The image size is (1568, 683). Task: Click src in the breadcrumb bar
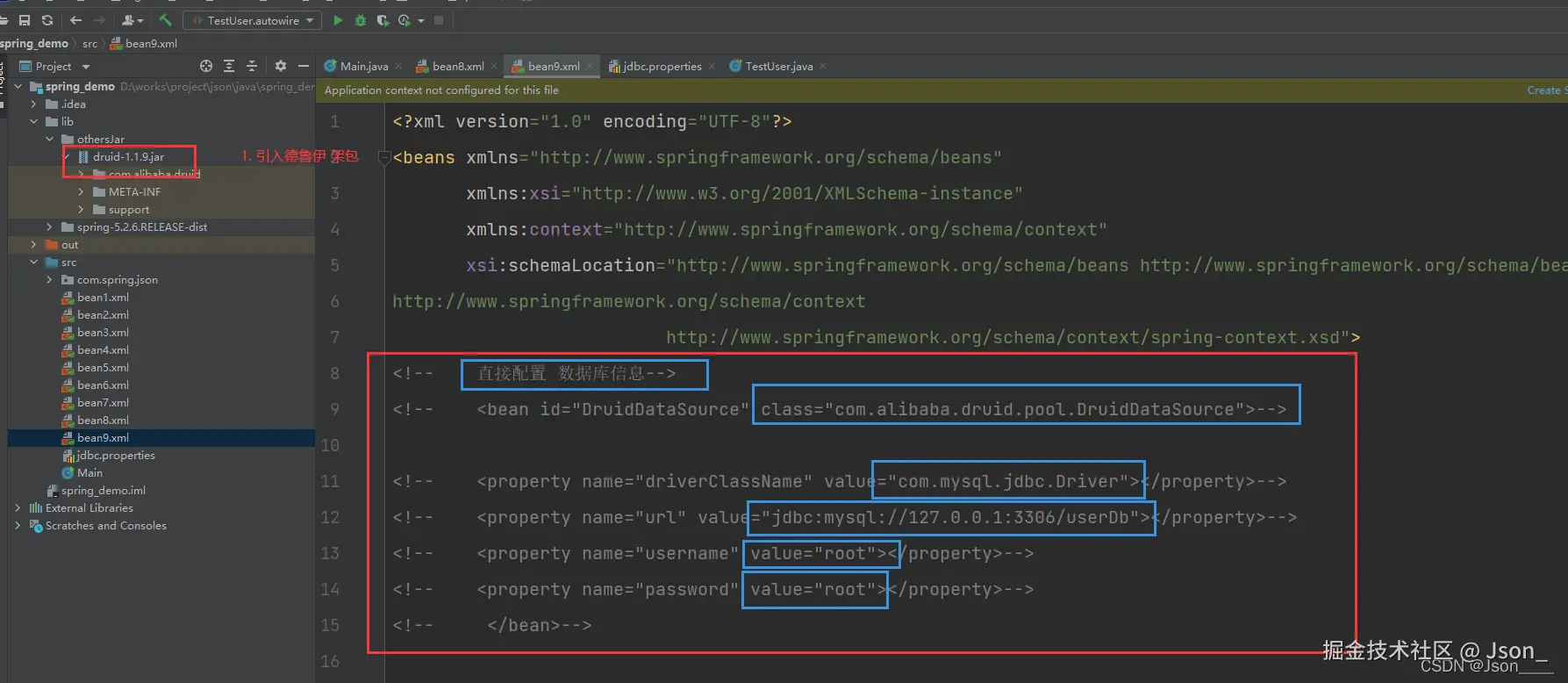(89, 43)
